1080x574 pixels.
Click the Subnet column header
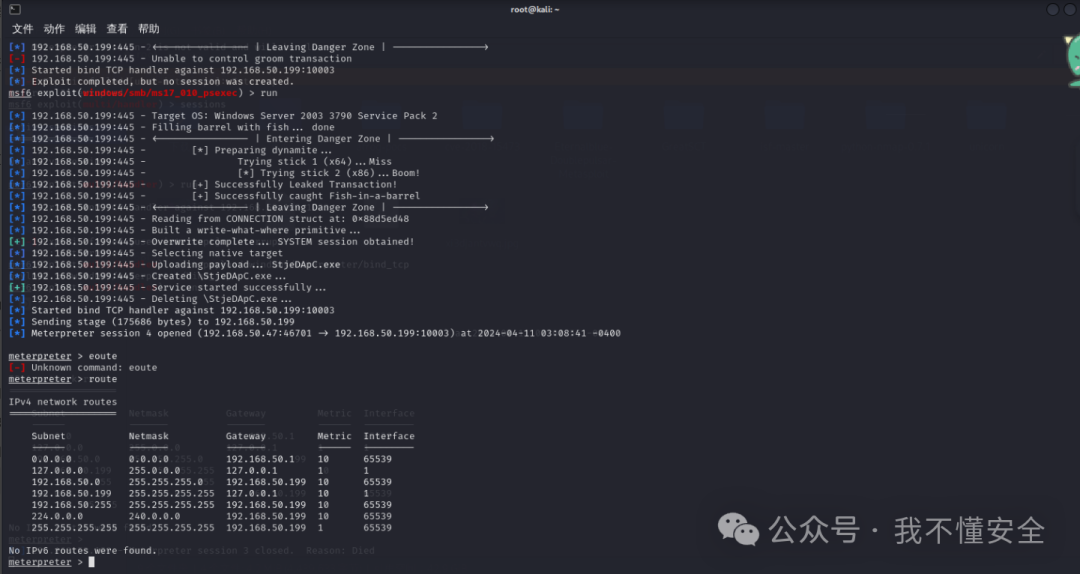(48, 436)
